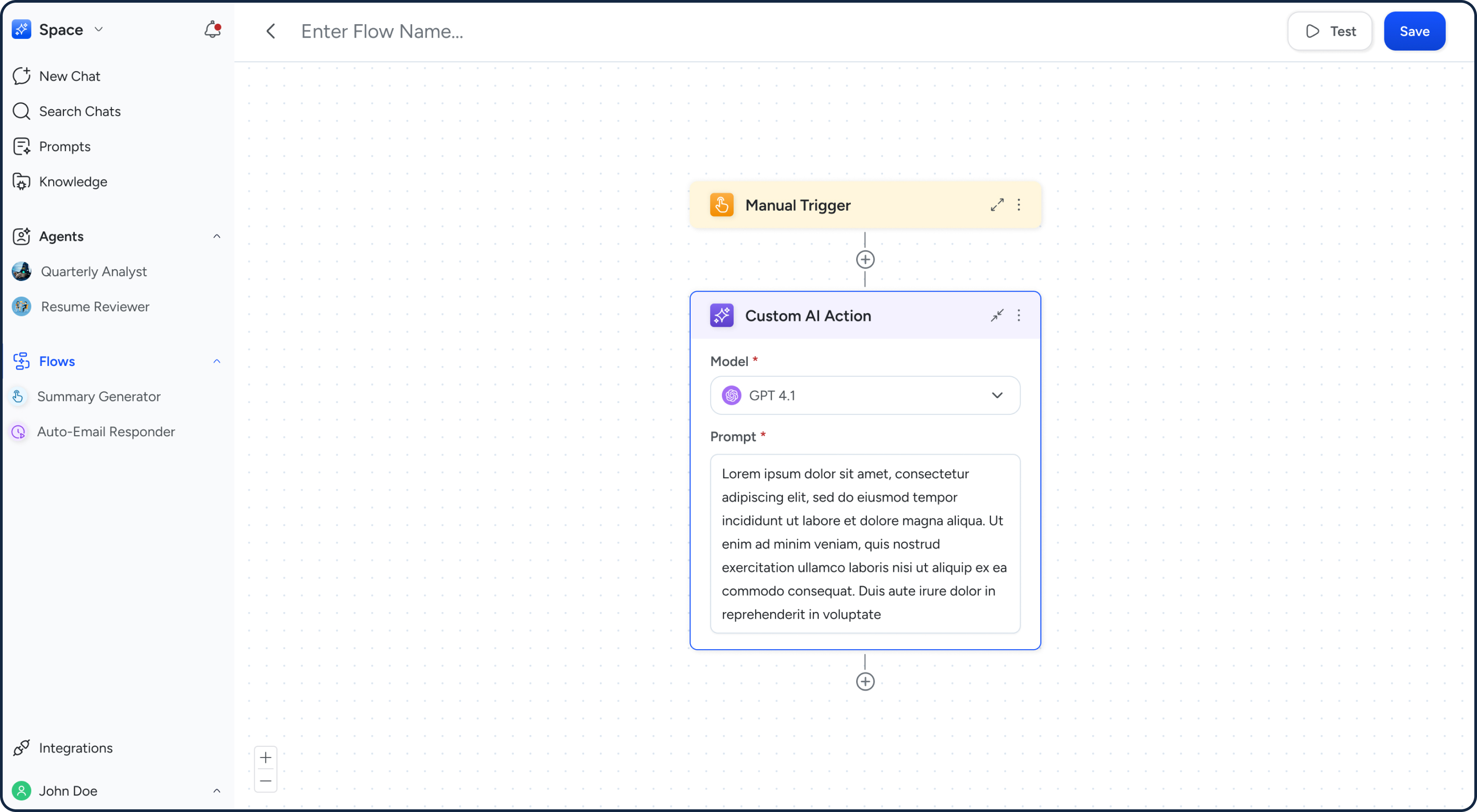
Task: Click the New Chat bubble icon
Action: (21, 76)
